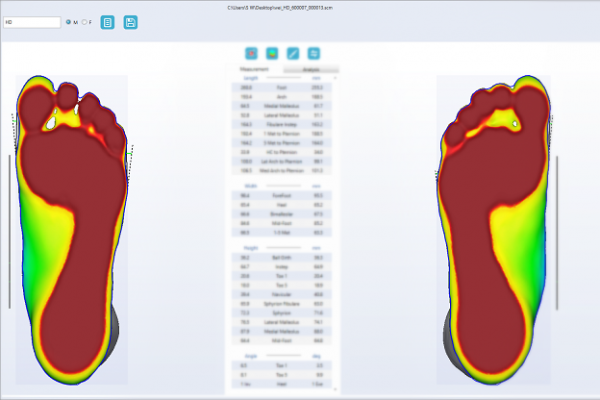Click the right foot scan image

(494, 230)
